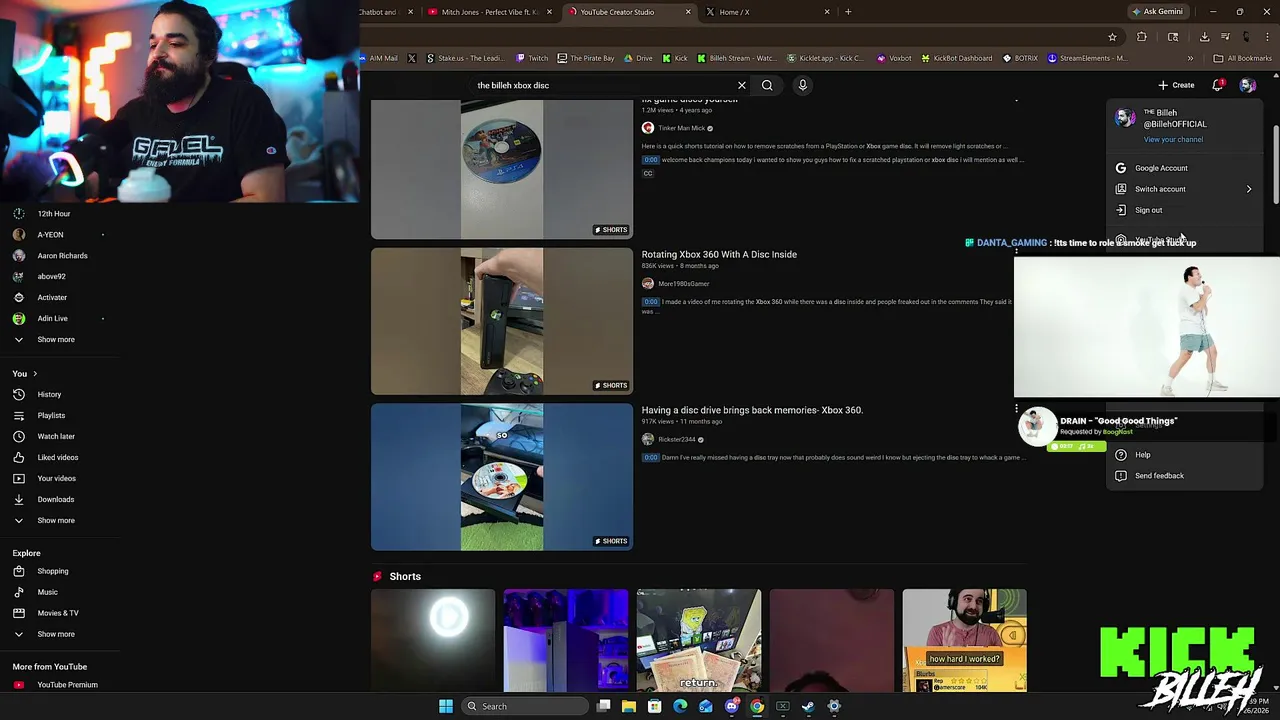
Task: Open the StreamElements bookmark
Action: coord(1087,58)
